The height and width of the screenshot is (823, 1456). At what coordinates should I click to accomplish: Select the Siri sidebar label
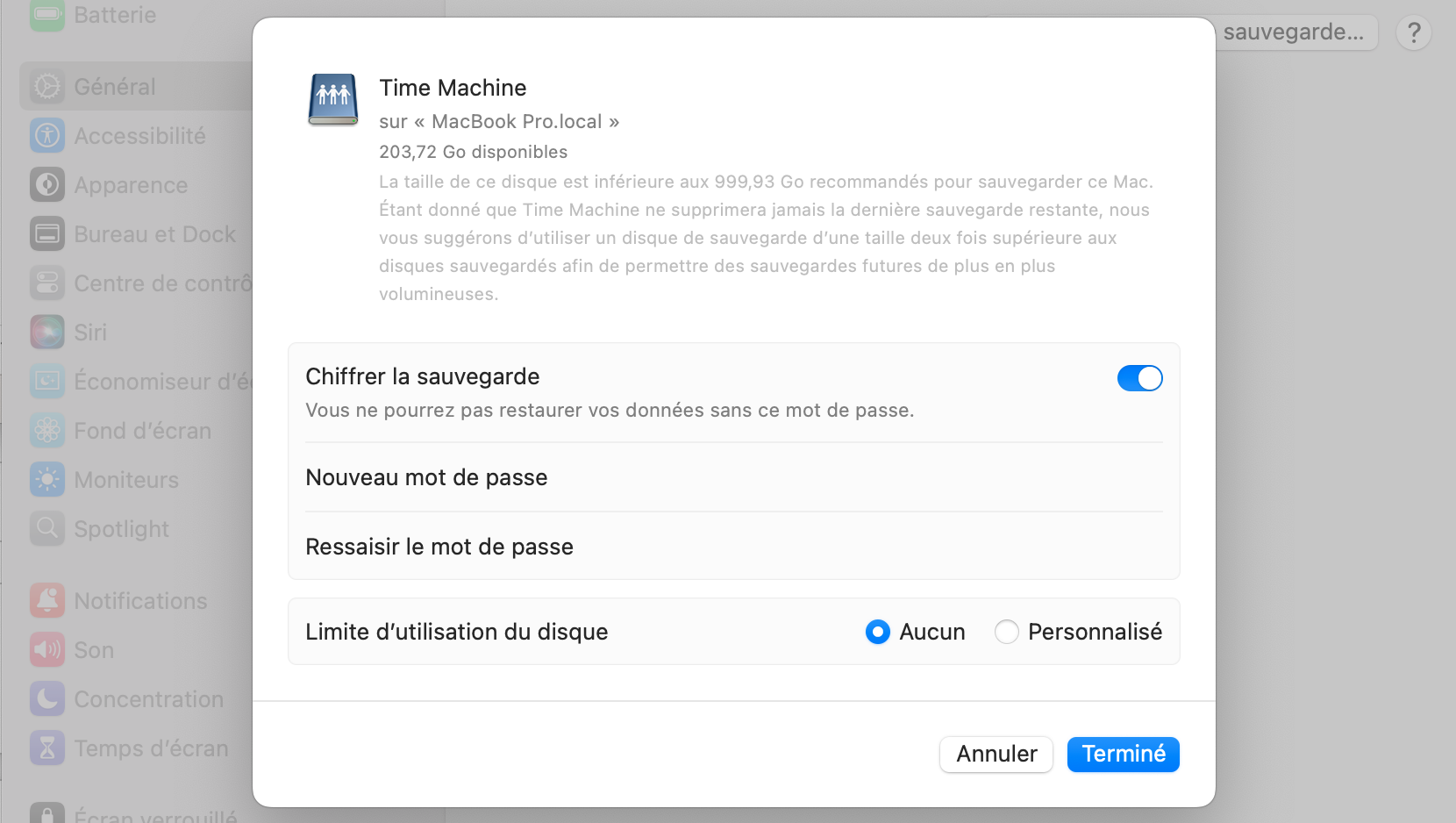pyautogui.click(x=90, y=333)
